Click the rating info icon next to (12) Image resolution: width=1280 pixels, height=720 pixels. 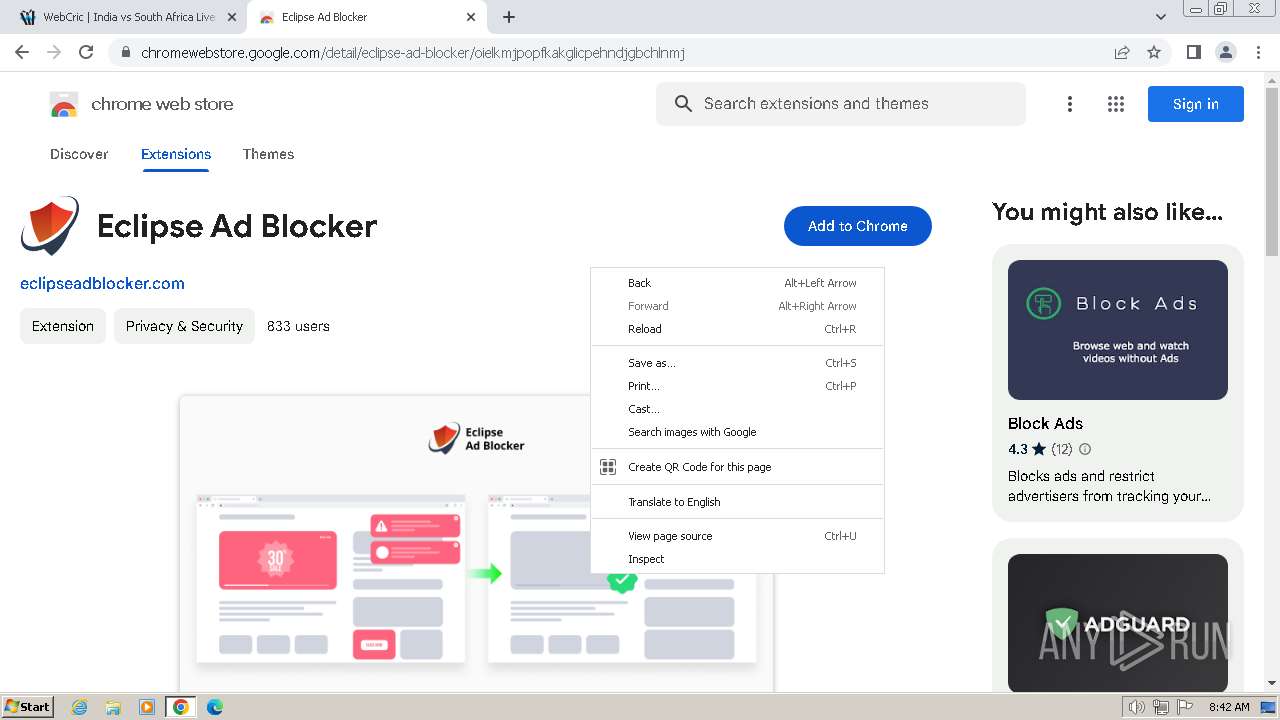point(1085,449)
